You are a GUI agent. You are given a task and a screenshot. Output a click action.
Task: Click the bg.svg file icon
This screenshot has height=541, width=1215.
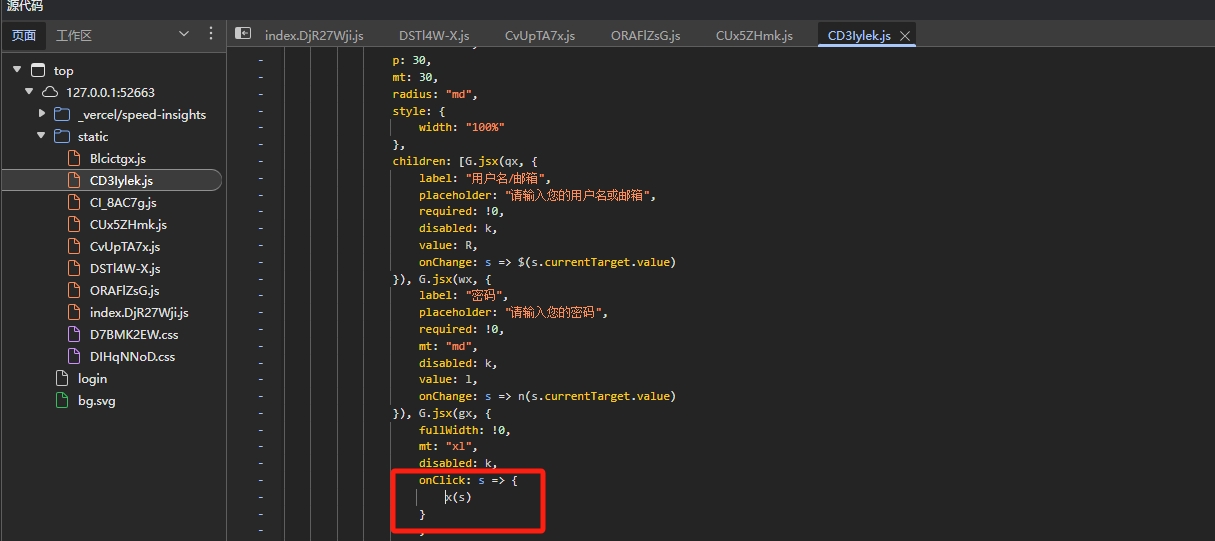pyautogui.click(x=62, y=401)
